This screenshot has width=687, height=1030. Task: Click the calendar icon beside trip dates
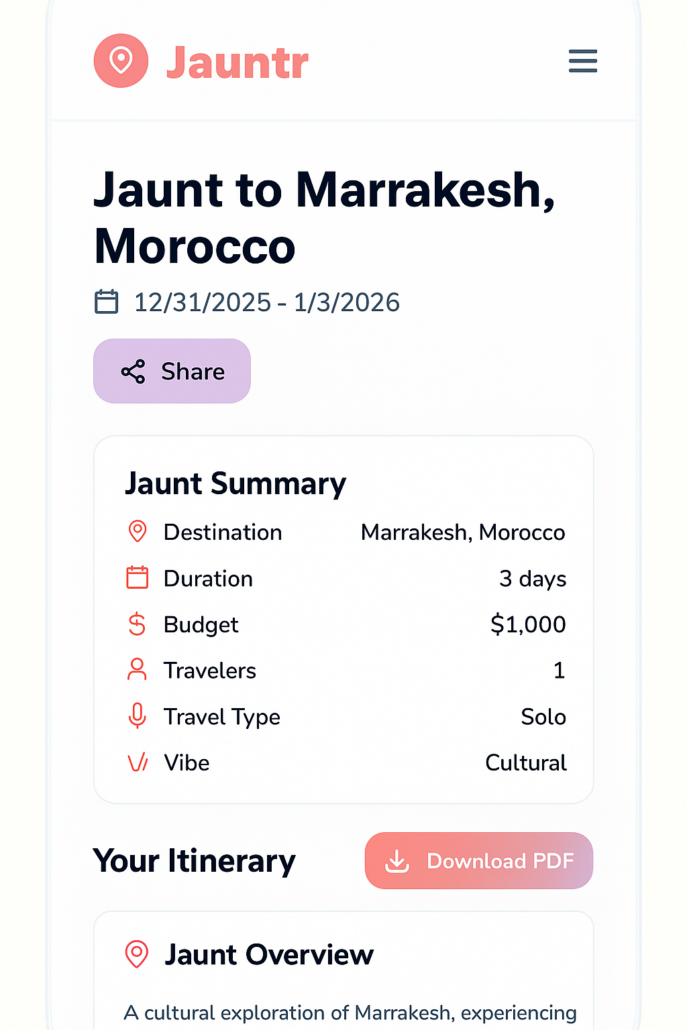[x=107, y=302]
